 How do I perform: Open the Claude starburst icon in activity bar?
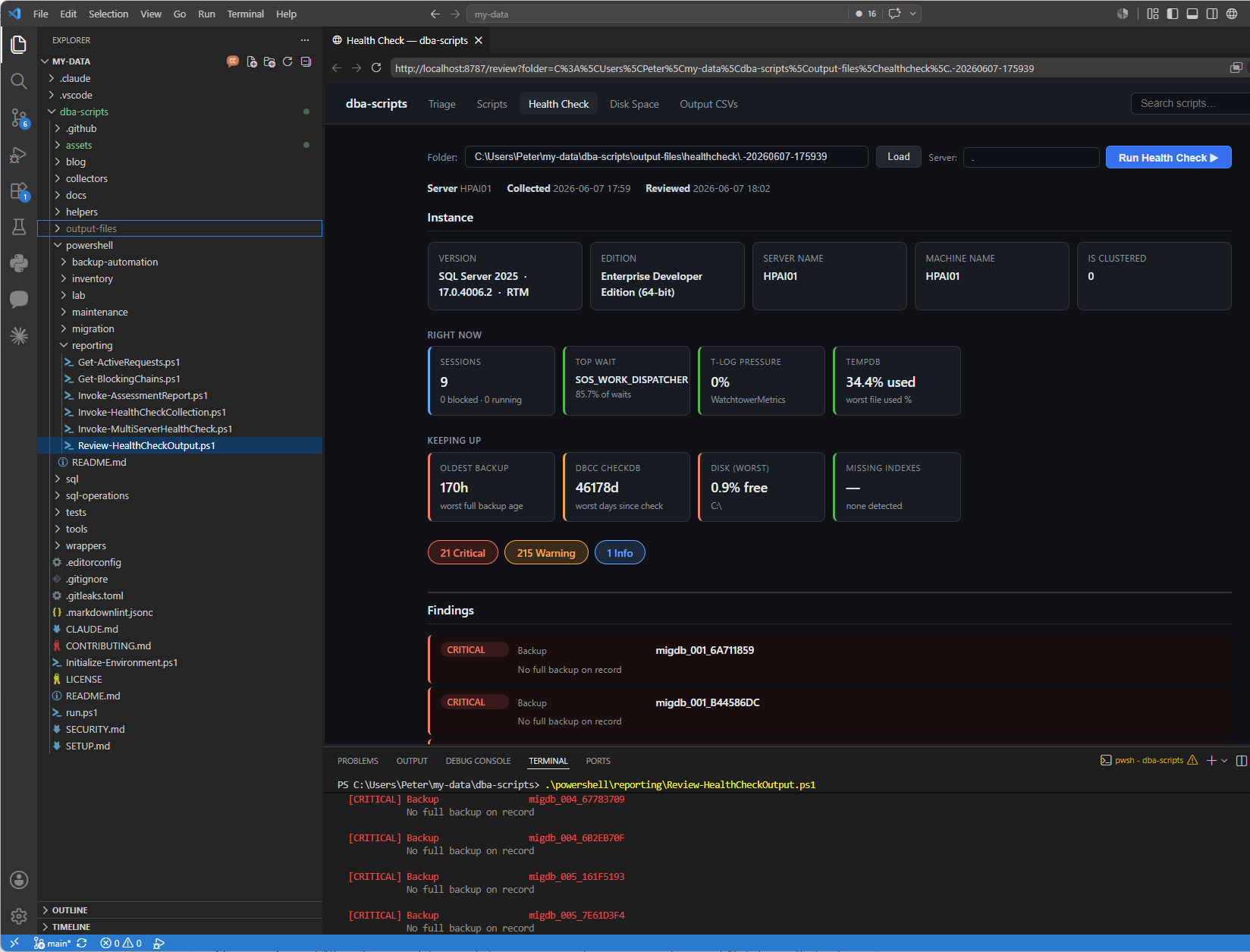pos(19,336)
